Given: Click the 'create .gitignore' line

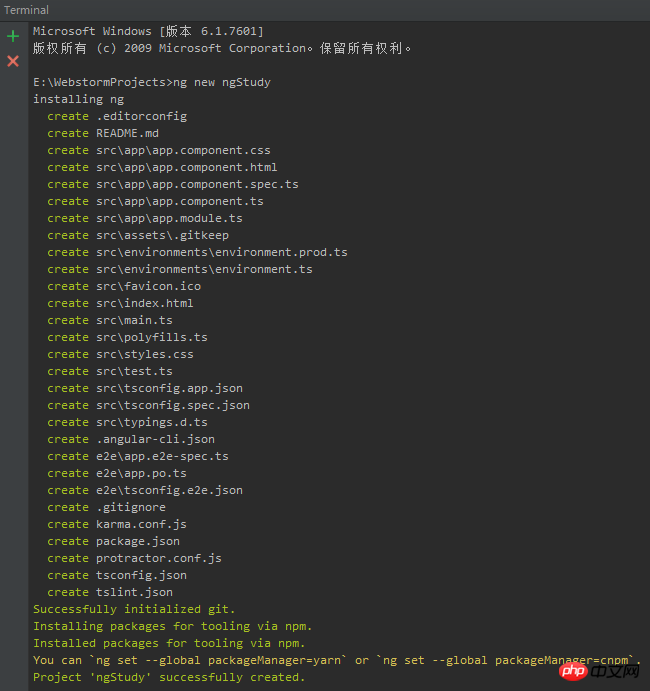Looking at the screenshot, I should 106,507.
